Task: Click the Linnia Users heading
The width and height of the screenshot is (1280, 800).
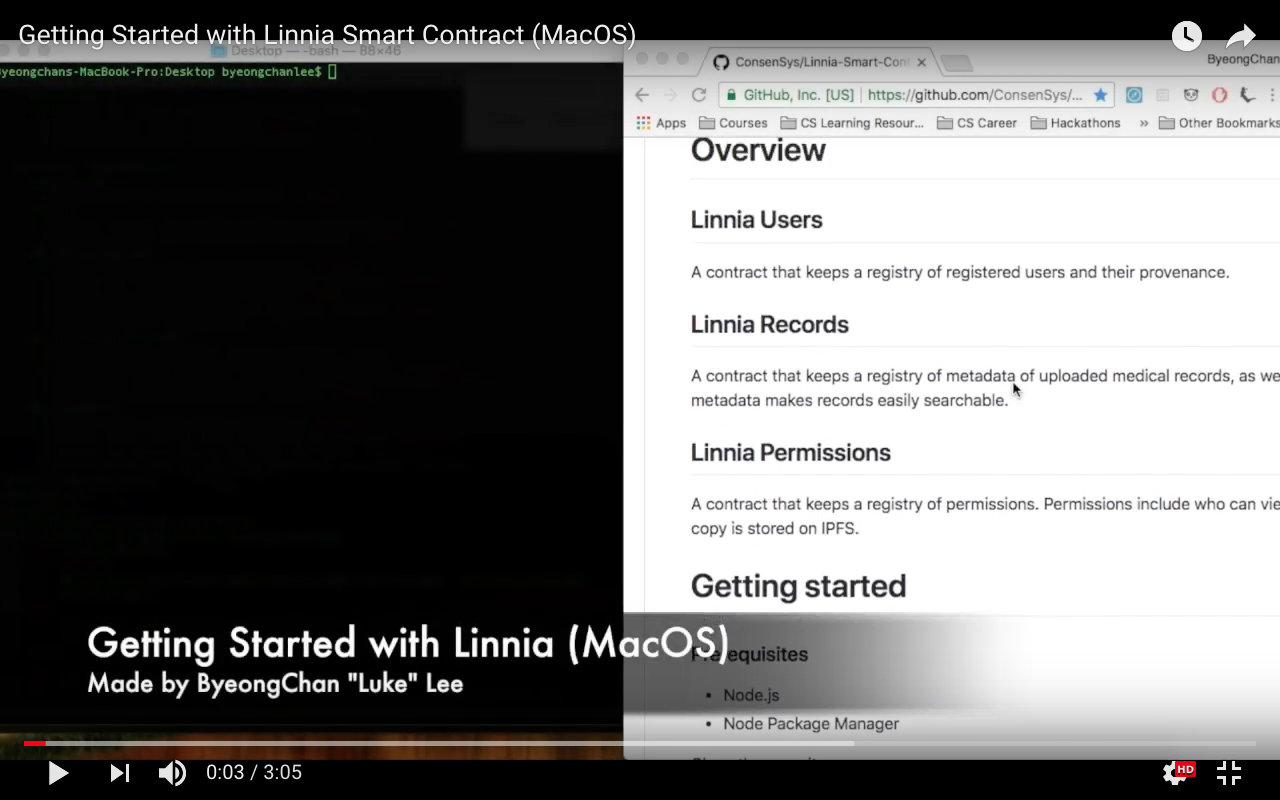Action: (x=756, y=220)
